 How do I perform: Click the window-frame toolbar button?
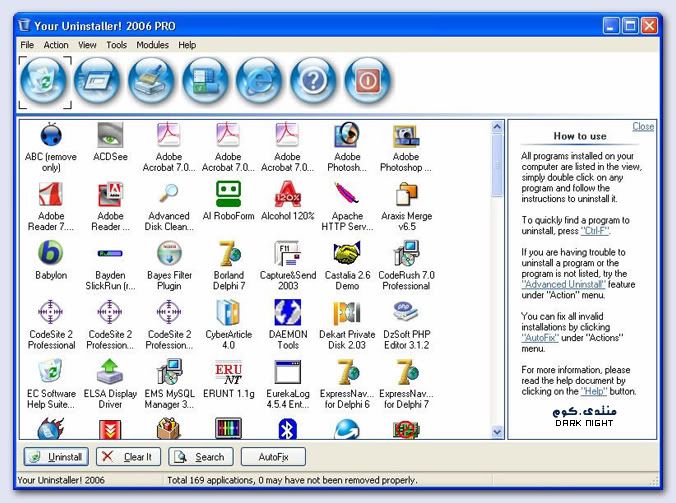coord(97,81)
